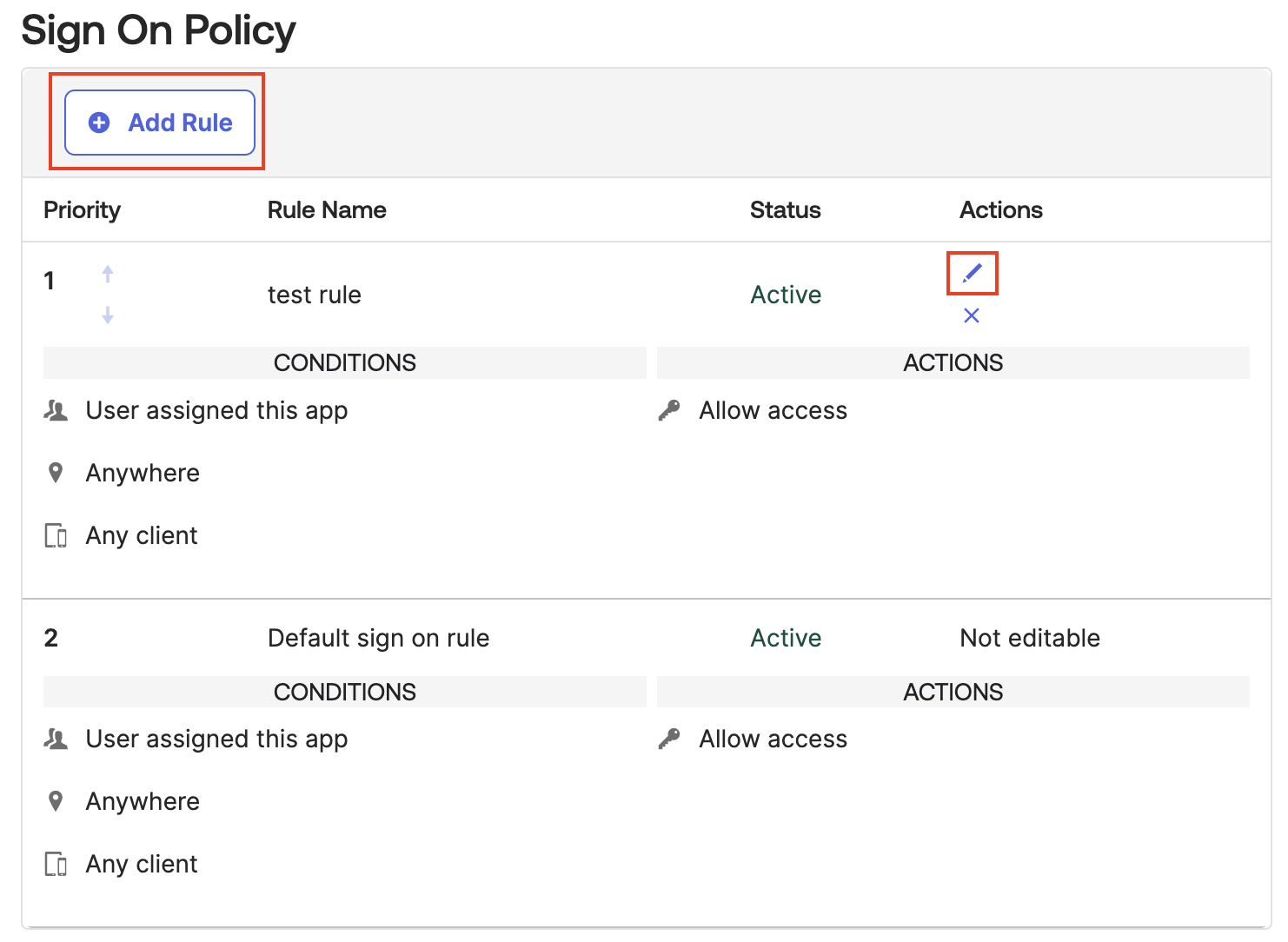Click the user icon under Default sign on rule
The width and height of the screenshot is (1288, 942).
tap(56, 739)
